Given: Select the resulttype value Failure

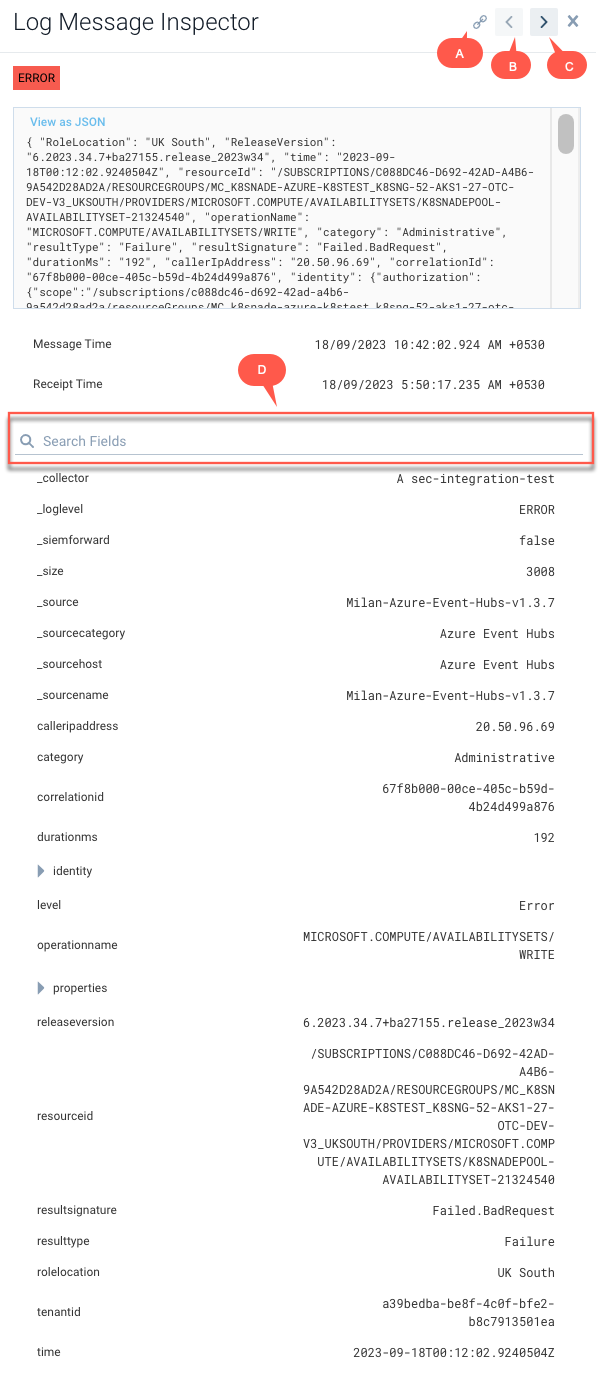Looking at the screenshot, I should [x=529, y=1242].
